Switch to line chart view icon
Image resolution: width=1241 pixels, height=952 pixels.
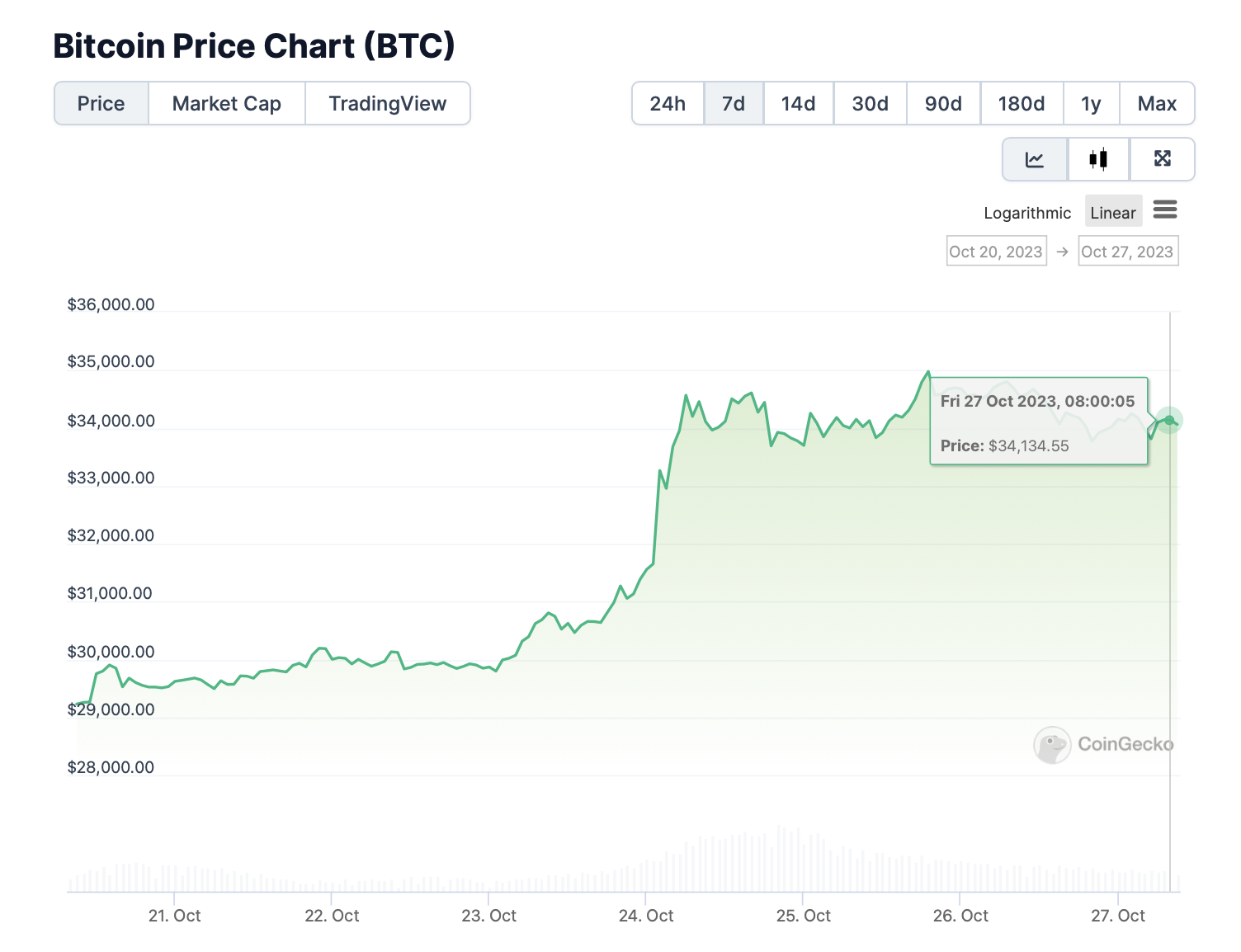tap(1035, 159)
